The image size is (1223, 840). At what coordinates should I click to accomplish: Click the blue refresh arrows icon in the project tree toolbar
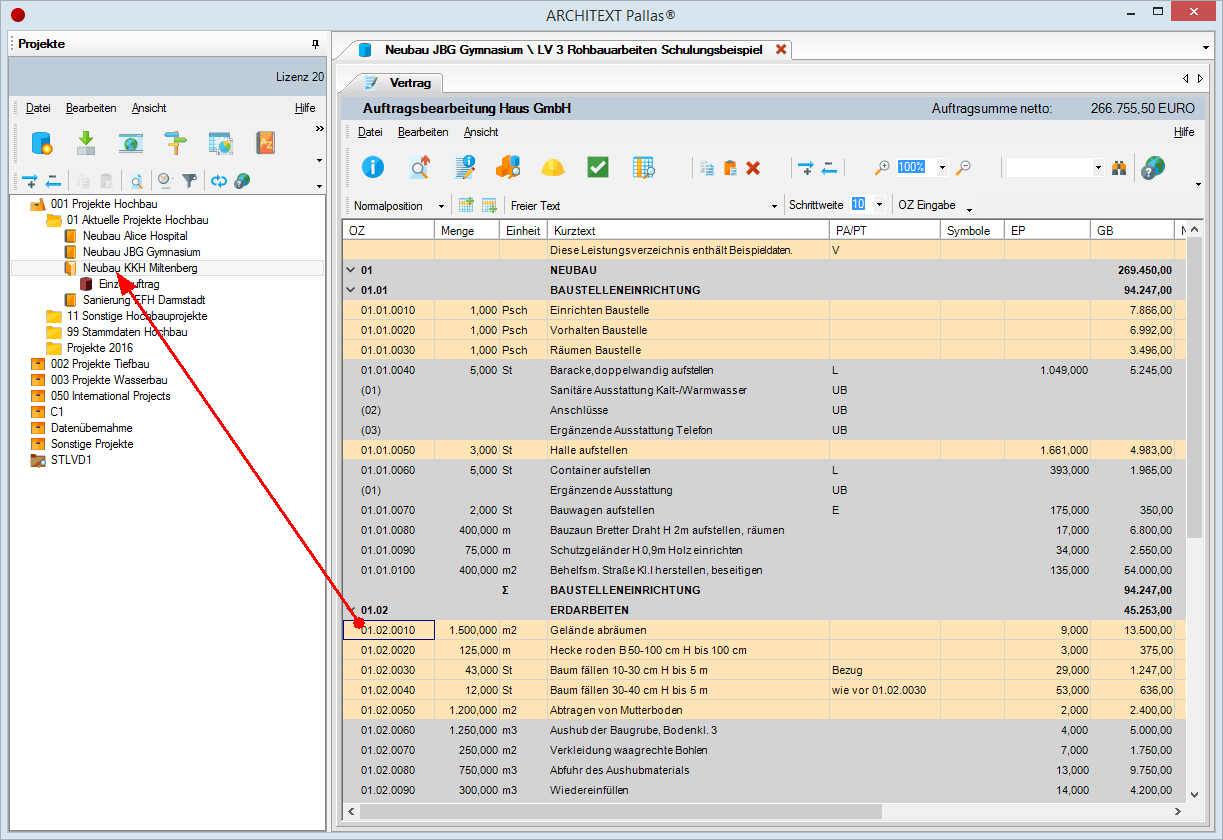point(218,181)
